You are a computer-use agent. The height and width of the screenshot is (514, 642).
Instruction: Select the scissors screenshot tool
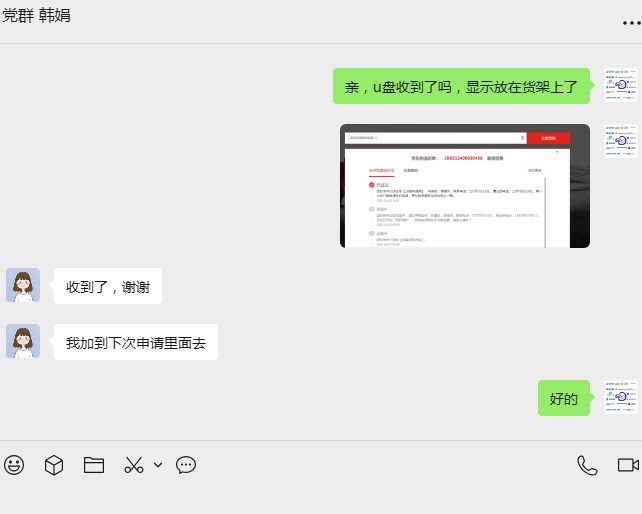(x=134, y=465)
